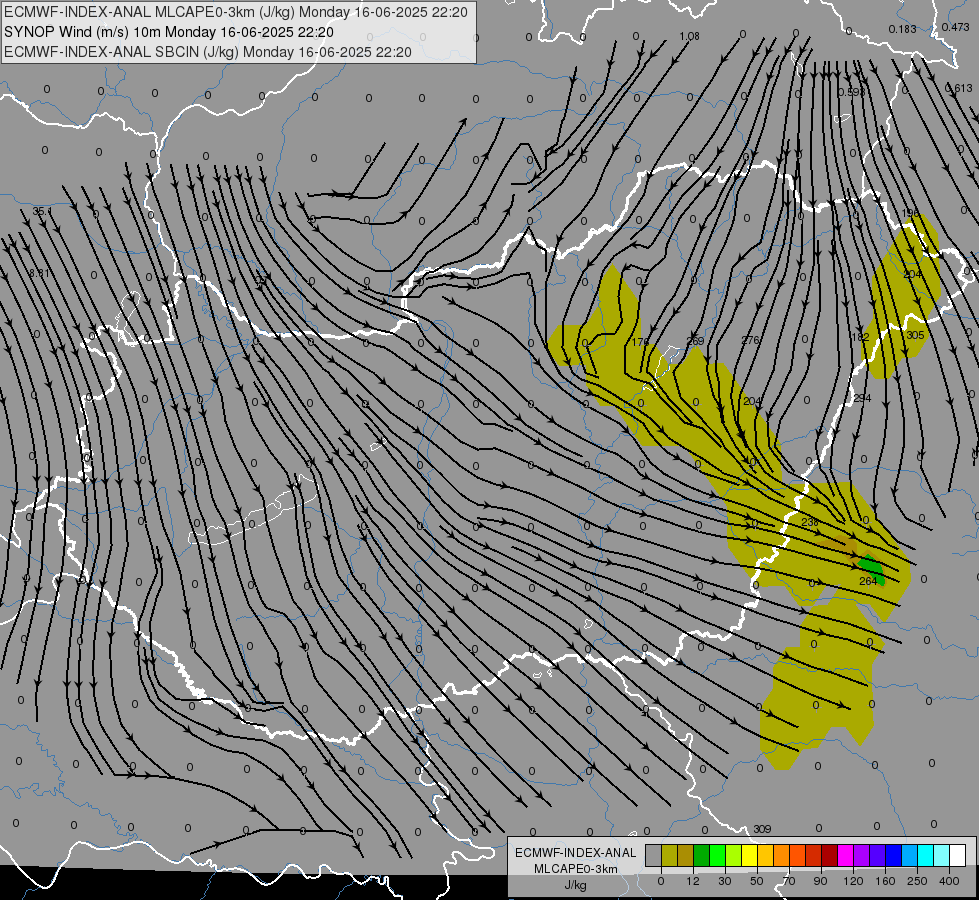The image size is (979, 900).
Task: Click the map value 1.08
Action: (x=689, y=36)
